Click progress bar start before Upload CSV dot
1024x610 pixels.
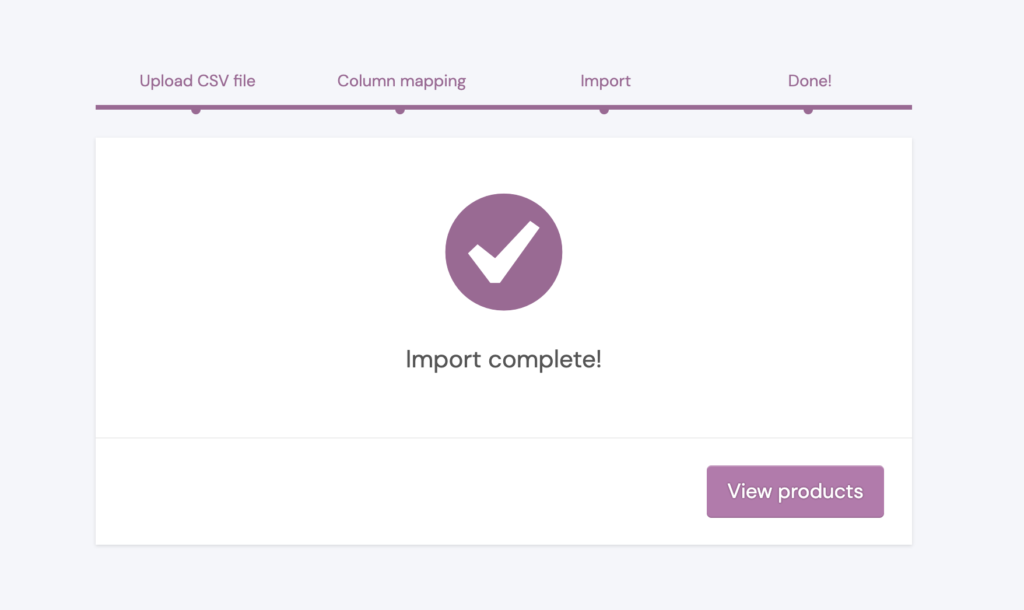click(x=143, y=107)
